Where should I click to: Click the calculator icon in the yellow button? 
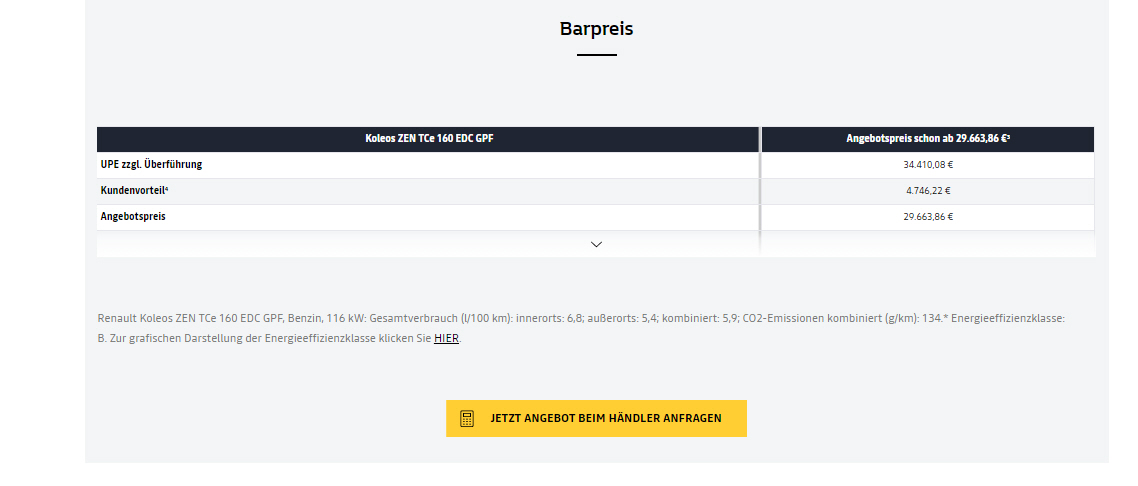click(x=467, y=419)
